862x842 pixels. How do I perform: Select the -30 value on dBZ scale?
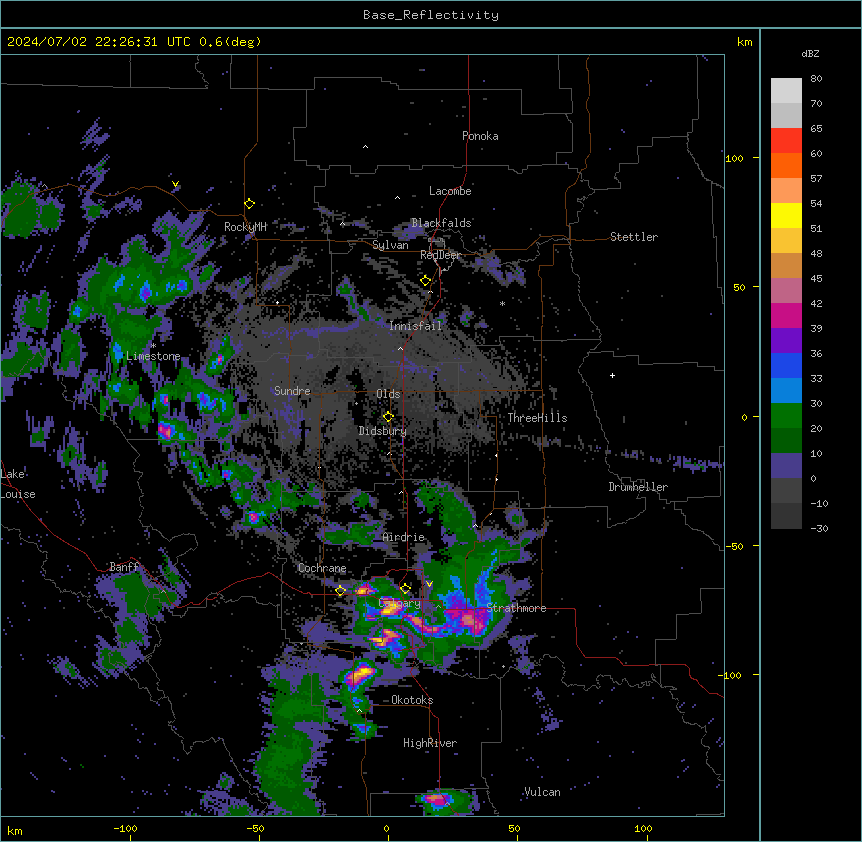pos(819,528)
